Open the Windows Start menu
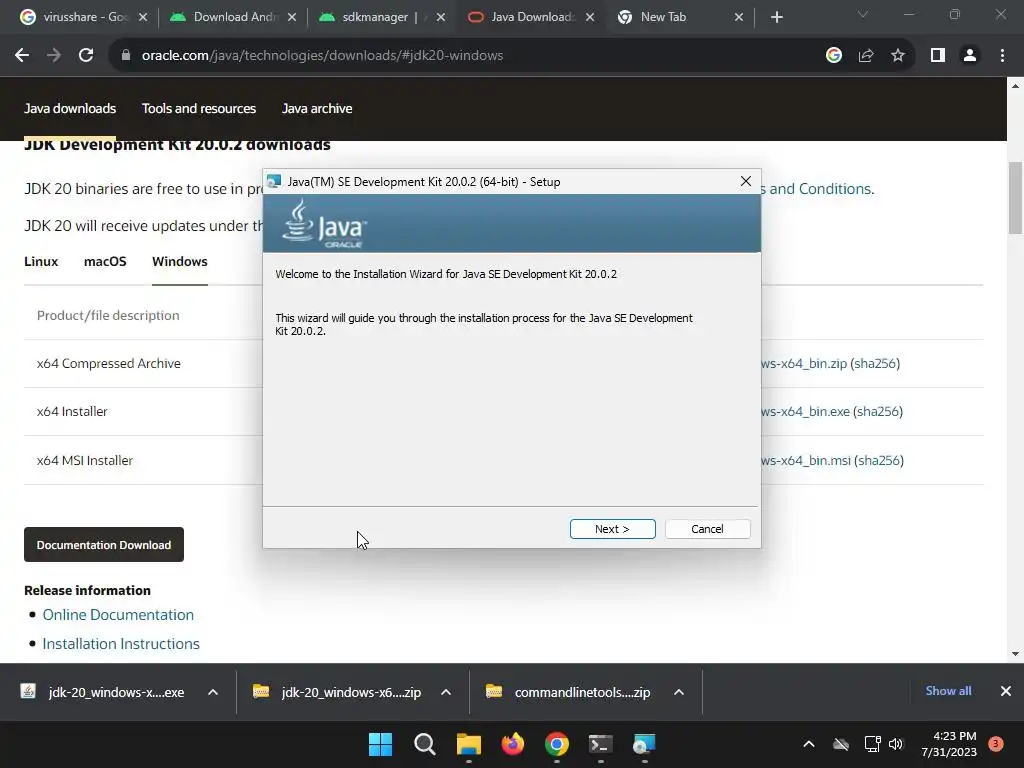Image resolution: width=1024 pixels, height=768 pixels. [x=380, y=744]
